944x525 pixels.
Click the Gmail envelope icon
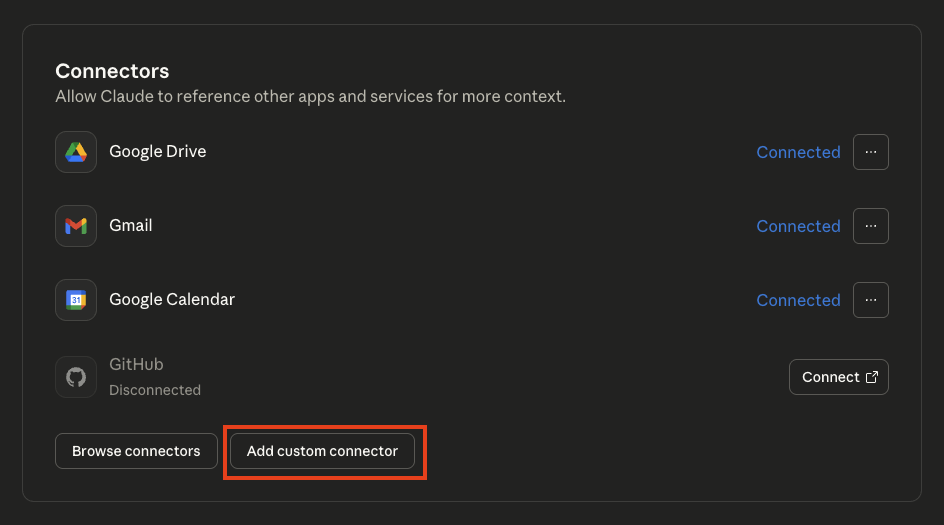[x=76, y=226]
